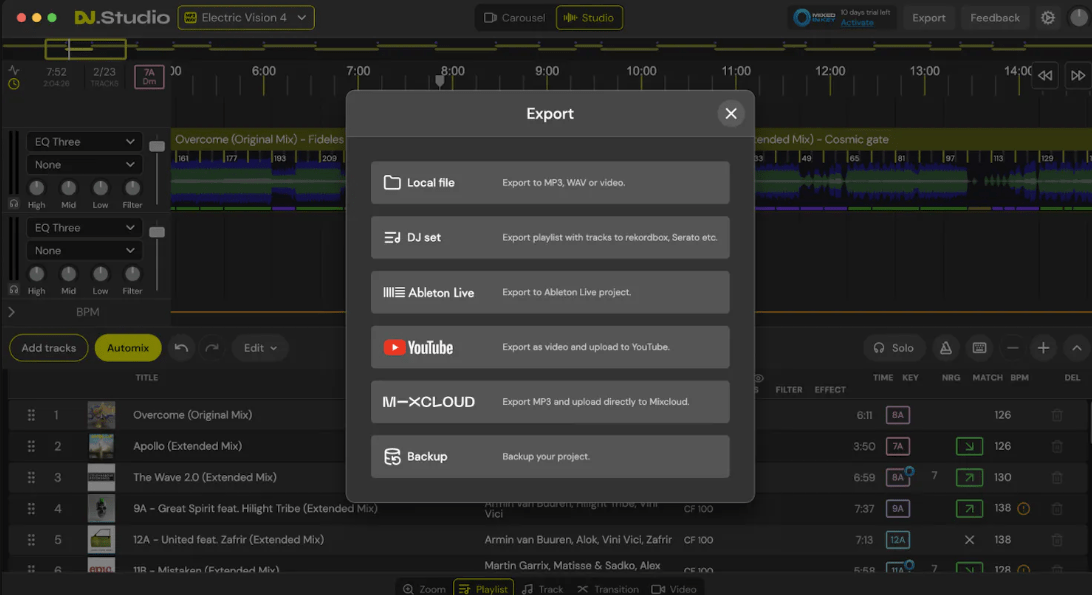Skip backward with rewind button
Viewport: 1092px width, 595px height.
click(x=1045, y=75)
